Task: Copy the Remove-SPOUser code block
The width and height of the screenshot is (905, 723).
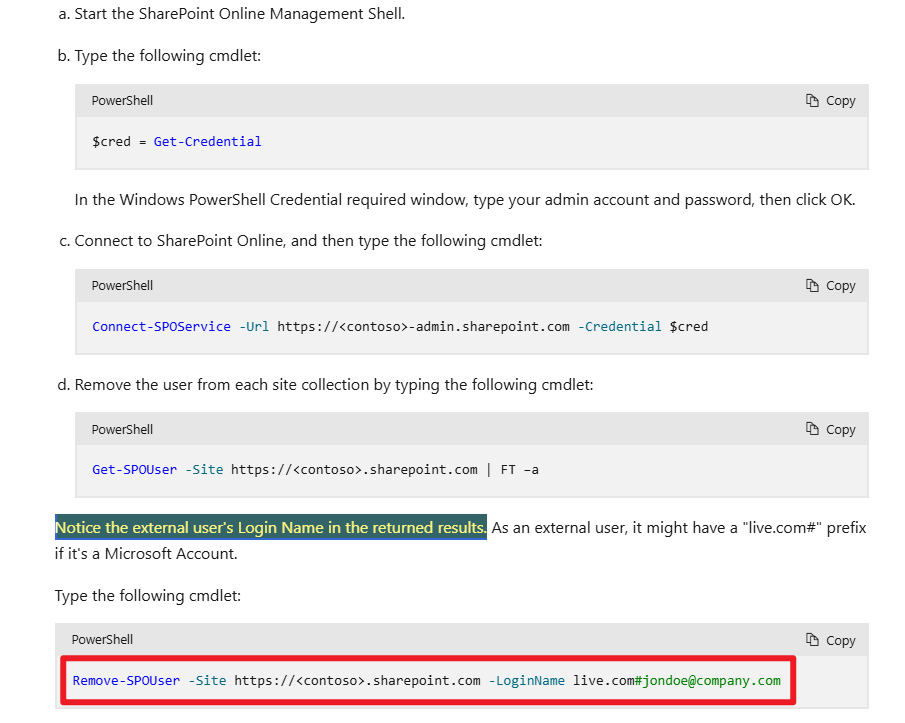Action: [831, 640]
